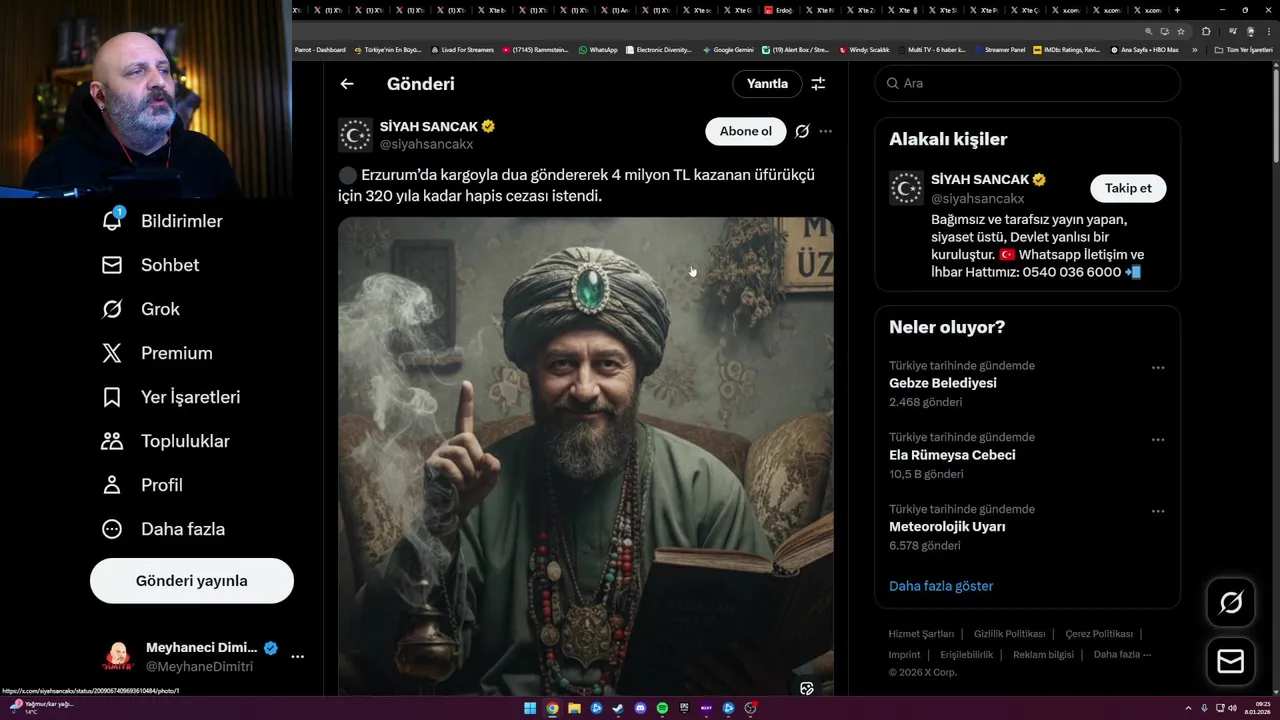The image size is (1280, 720).
Task: Open more options for Ela Rümeysa Cebeci trend
Action: [x=1158, y=440]
